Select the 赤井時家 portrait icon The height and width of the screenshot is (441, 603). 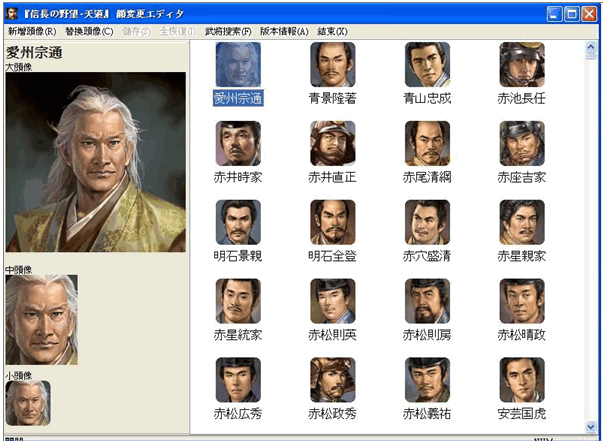[238, 143]
